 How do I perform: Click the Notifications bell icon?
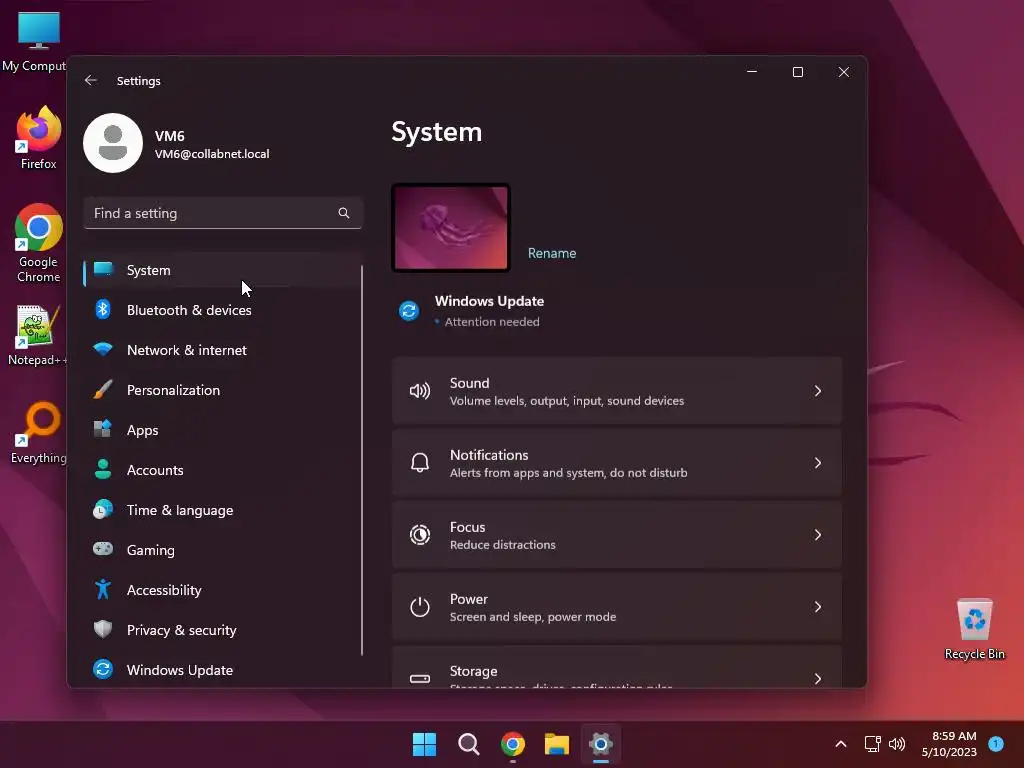[x=420, y=462]
